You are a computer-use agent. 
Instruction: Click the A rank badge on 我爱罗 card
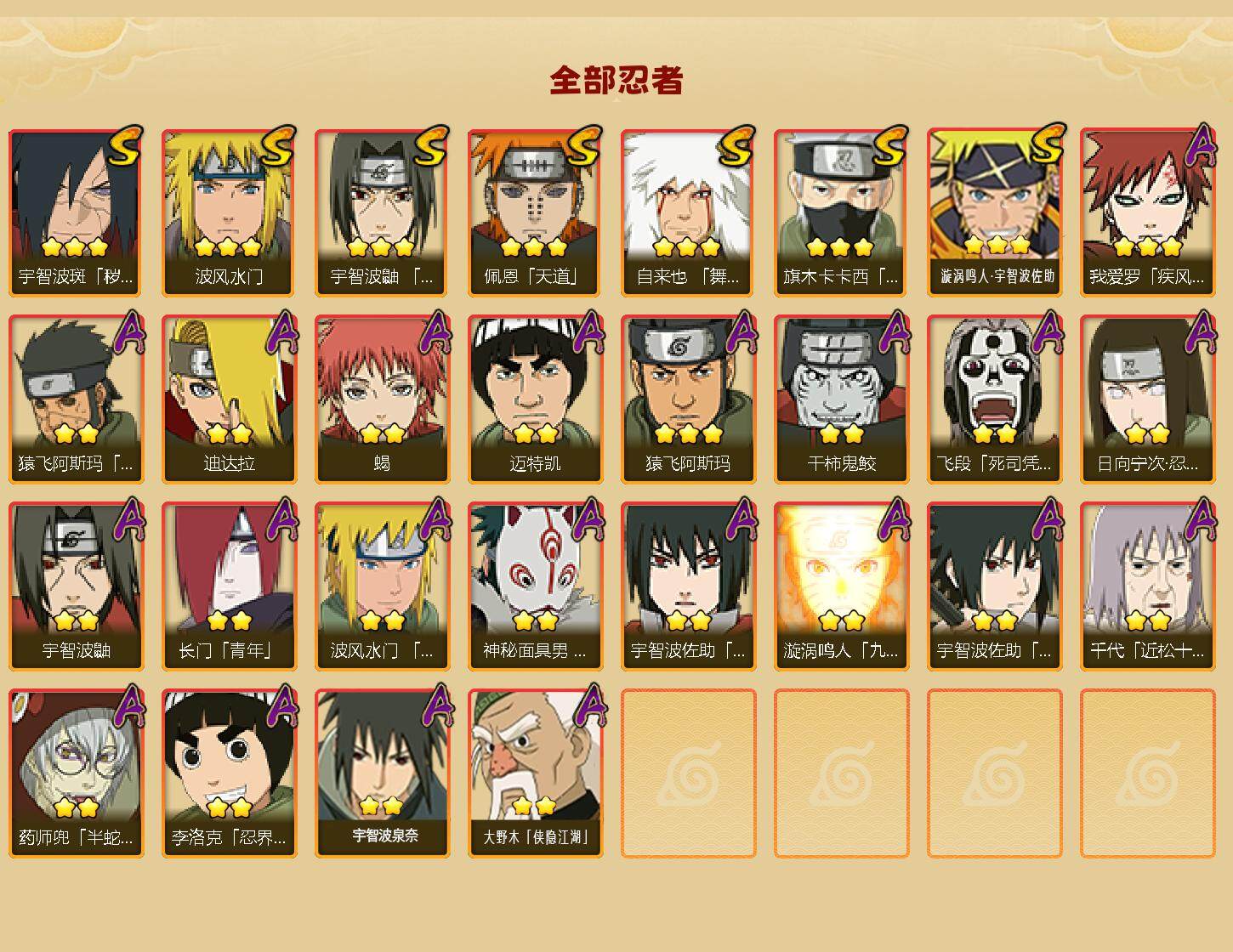tap(1201, 145)
